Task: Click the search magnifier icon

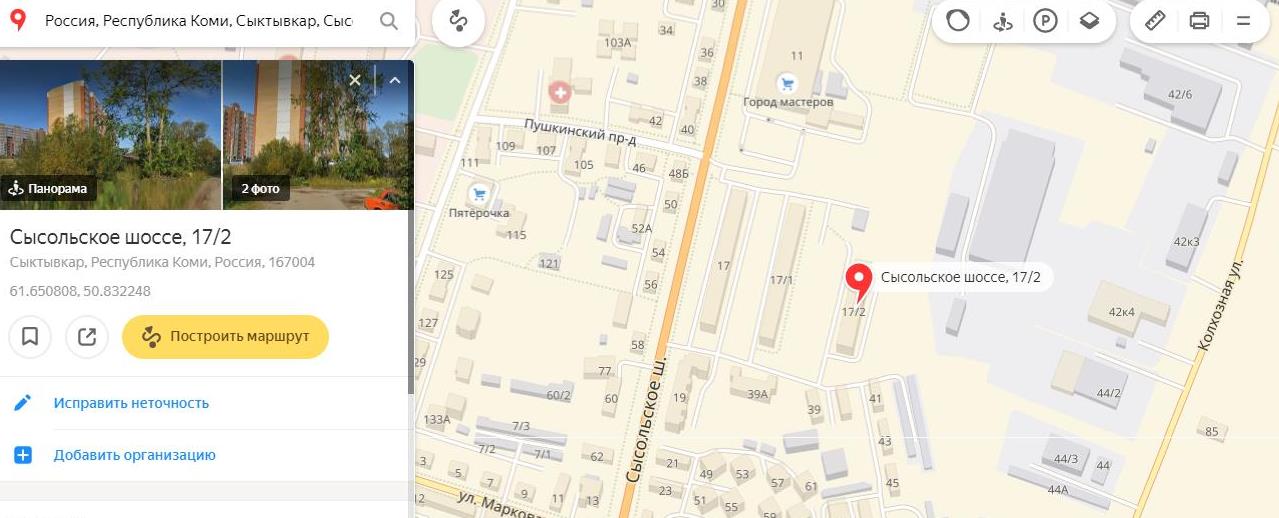Action: (388, 21)
